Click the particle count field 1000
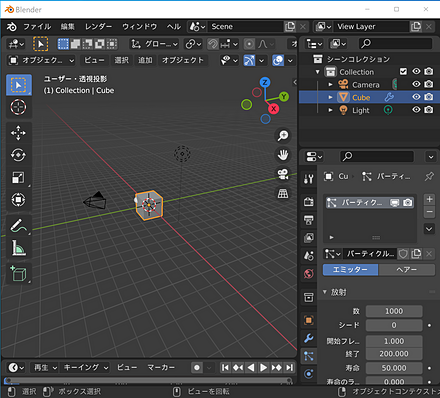 tap(394, 311)
